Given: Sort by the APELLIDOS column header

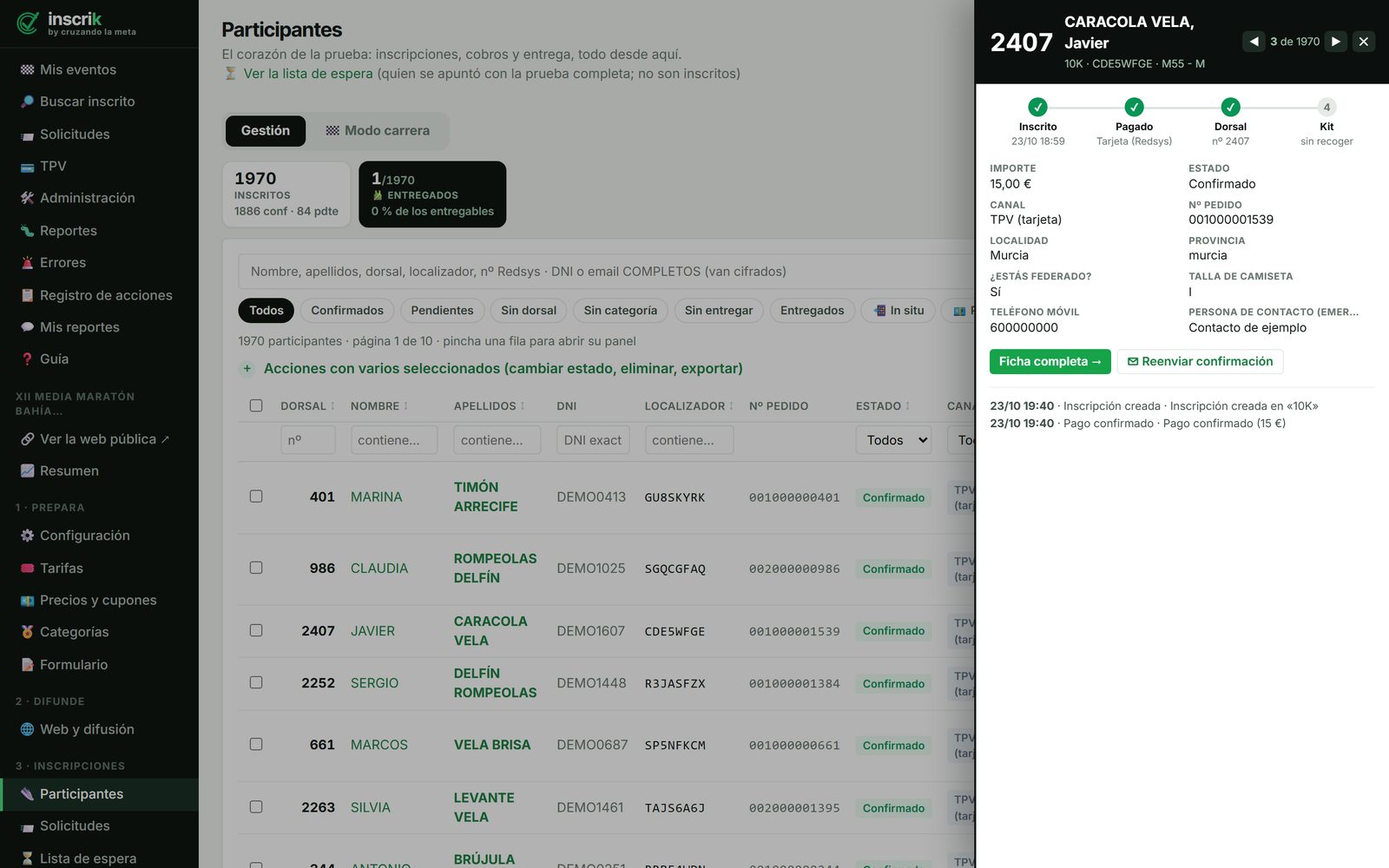Looking at the screenshot, I should click(489, 405).
